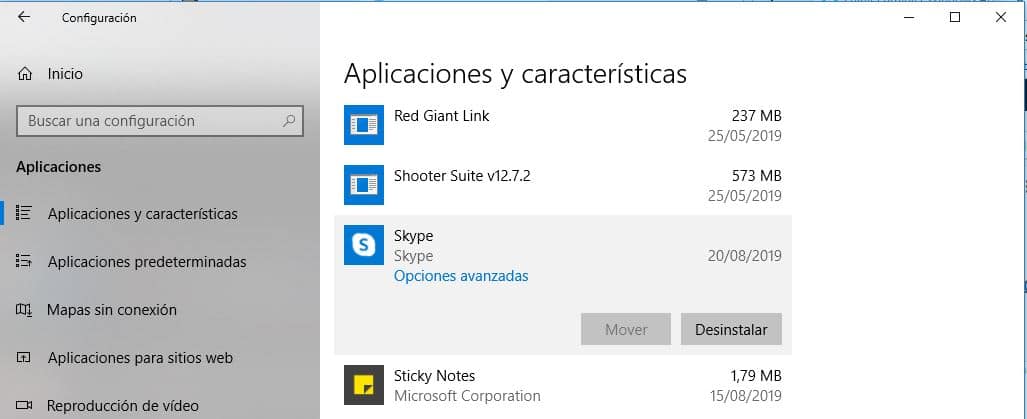
Task: Select the Sticky Notes entry name
Action: click(x=434, y=376)
